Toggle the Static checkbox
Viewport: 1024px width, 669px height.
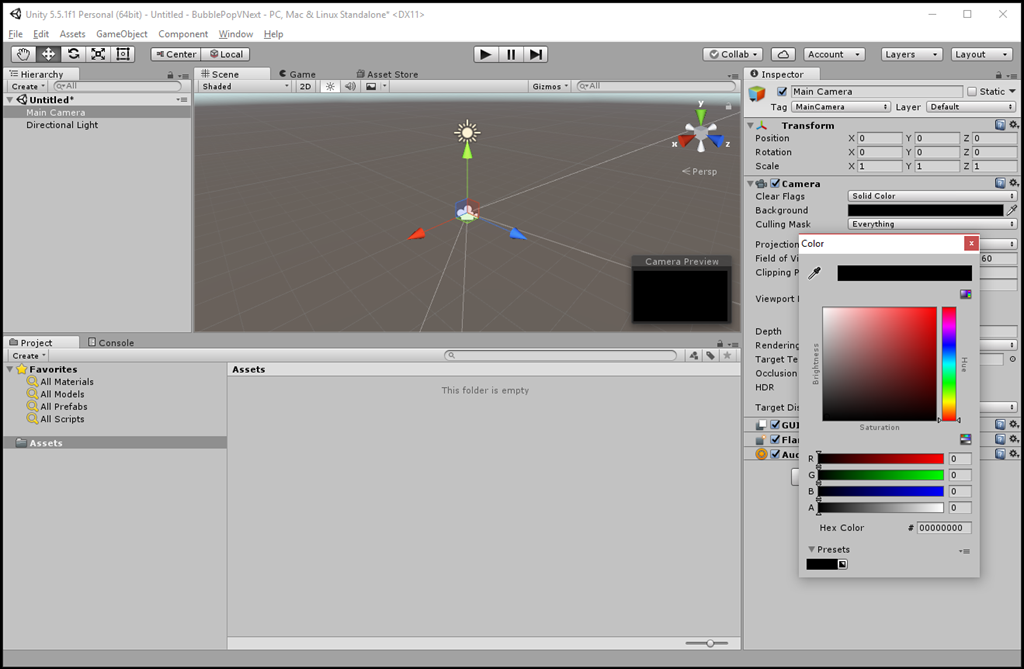pos(972,91)
